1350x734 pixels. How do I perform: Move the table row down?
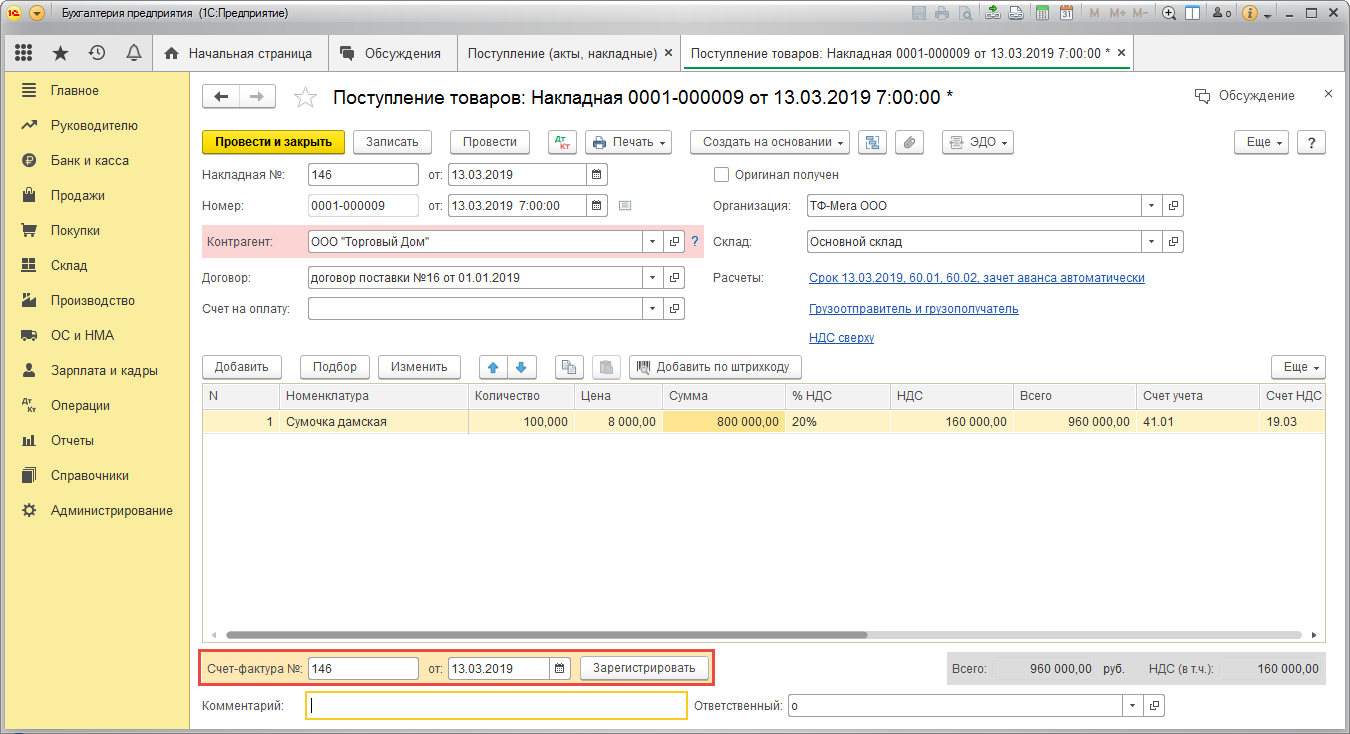coord(521,367)
